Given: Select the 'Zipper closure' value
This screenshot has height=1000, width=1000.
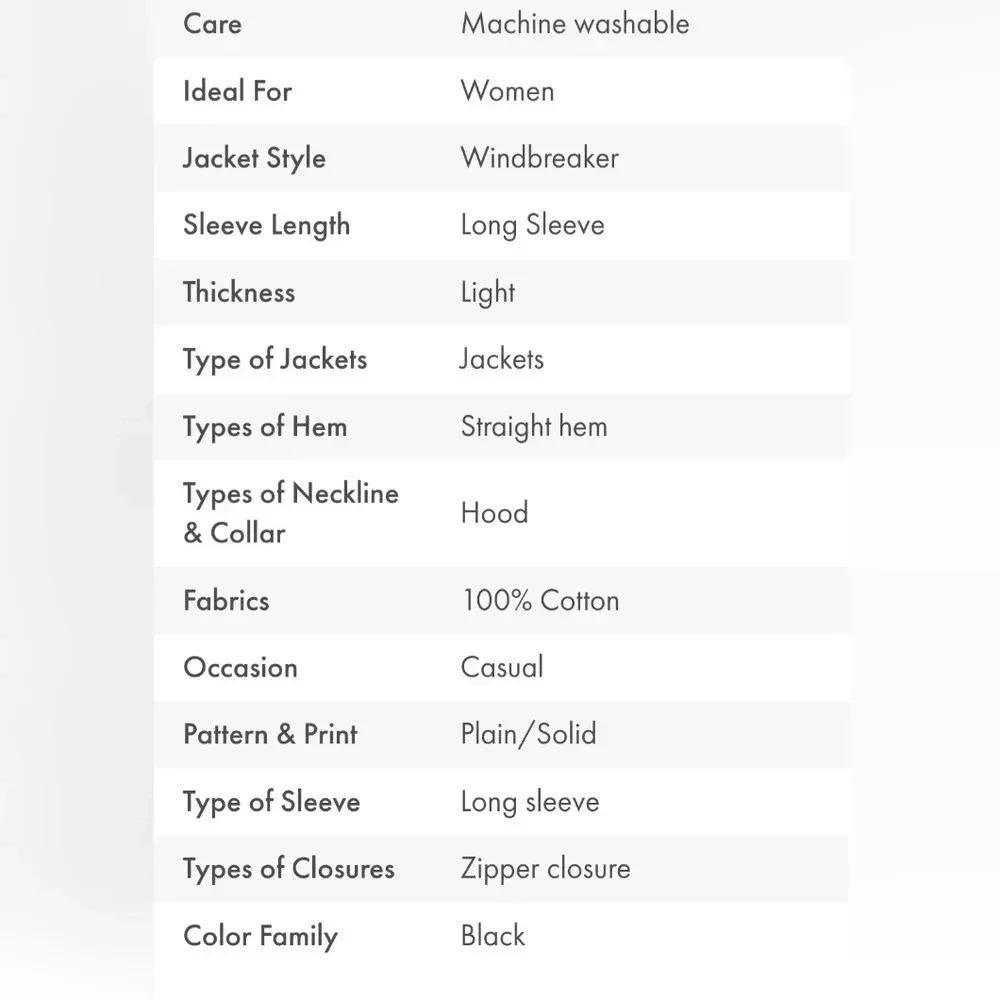Looking at the screenshot, I should (545, 870).
